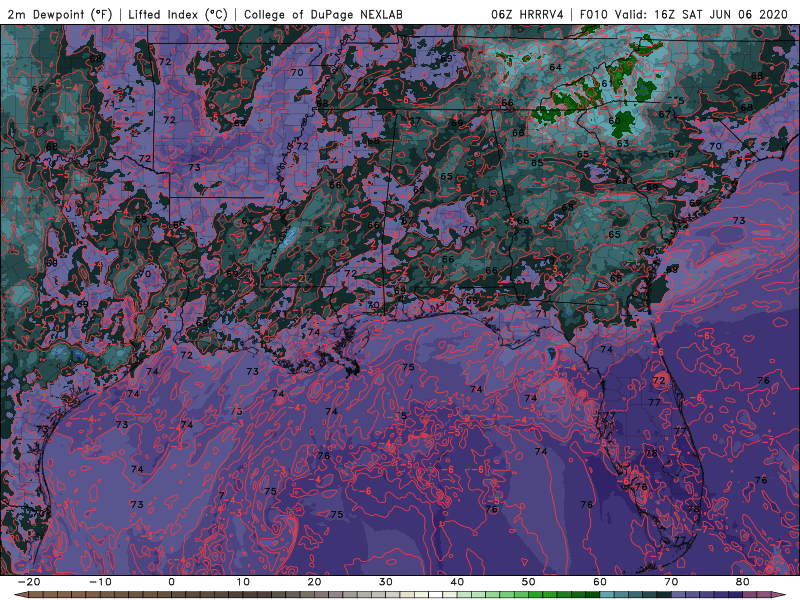Viewport: 800px width, 600px height.
Task: Click the 40 tick label on color bar
Action: coord(457,582)
